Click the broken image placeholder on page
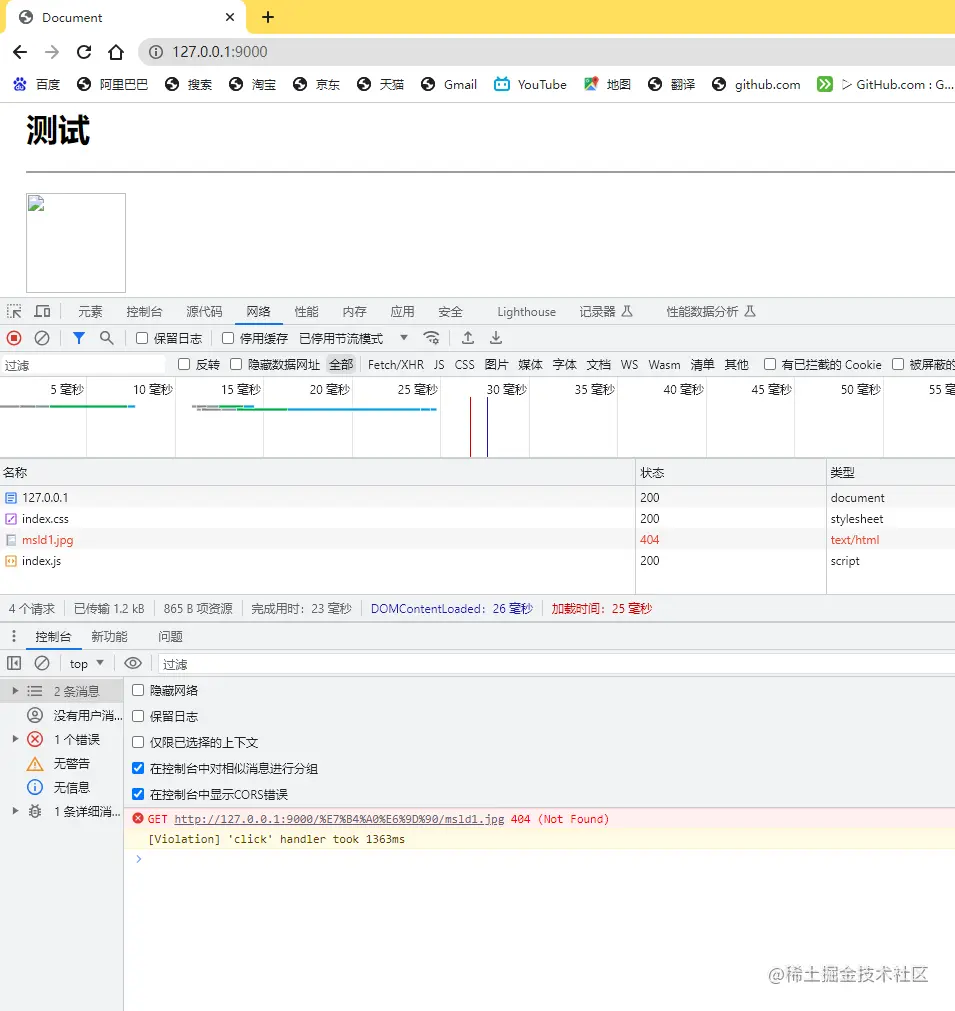Screen dimensions: 955x1011 (76, 243)
